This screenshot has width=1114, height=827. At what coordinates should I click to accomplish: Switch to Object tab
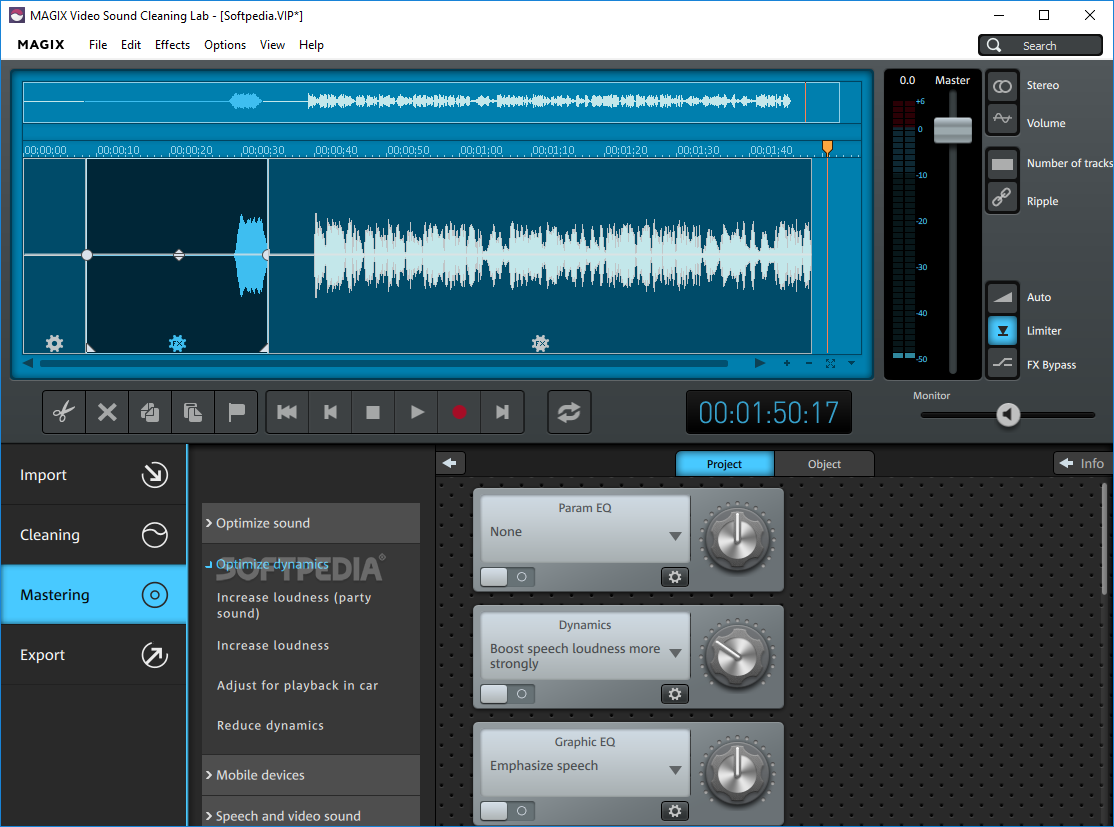824,464
